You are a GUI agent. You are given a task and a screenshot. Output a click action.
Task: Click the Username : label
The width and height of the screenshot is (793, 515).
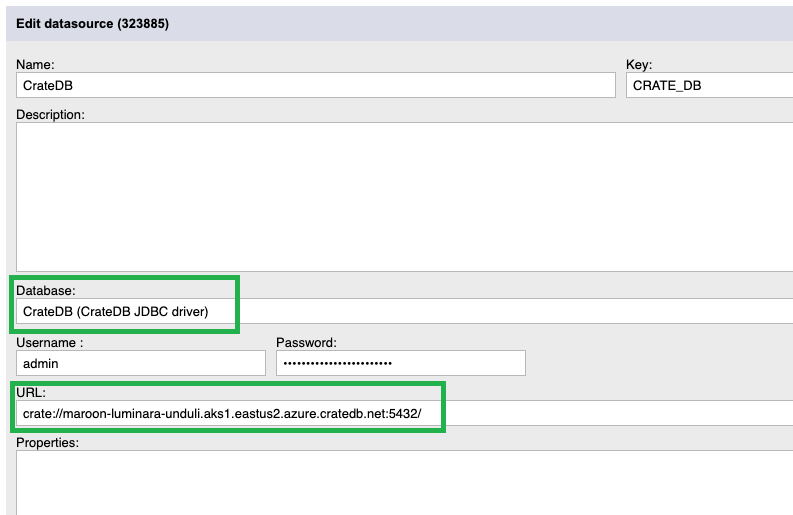click(x=50, y=342)
